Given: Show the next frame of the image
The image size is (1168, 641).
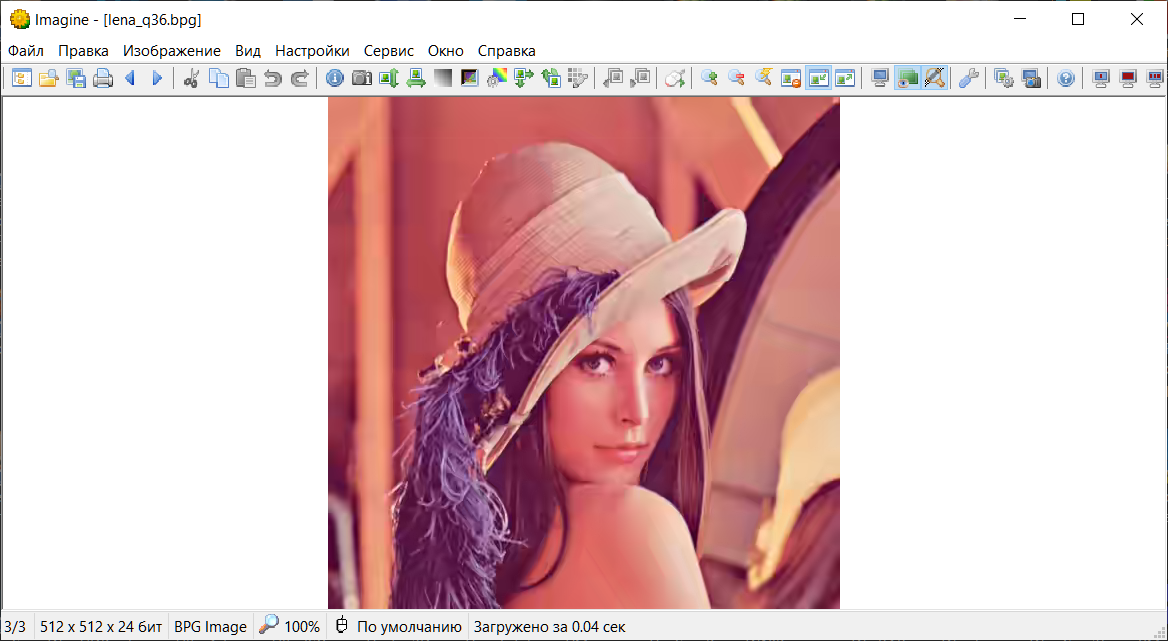Looking at the screenshot, I should [x=639, y=77].
